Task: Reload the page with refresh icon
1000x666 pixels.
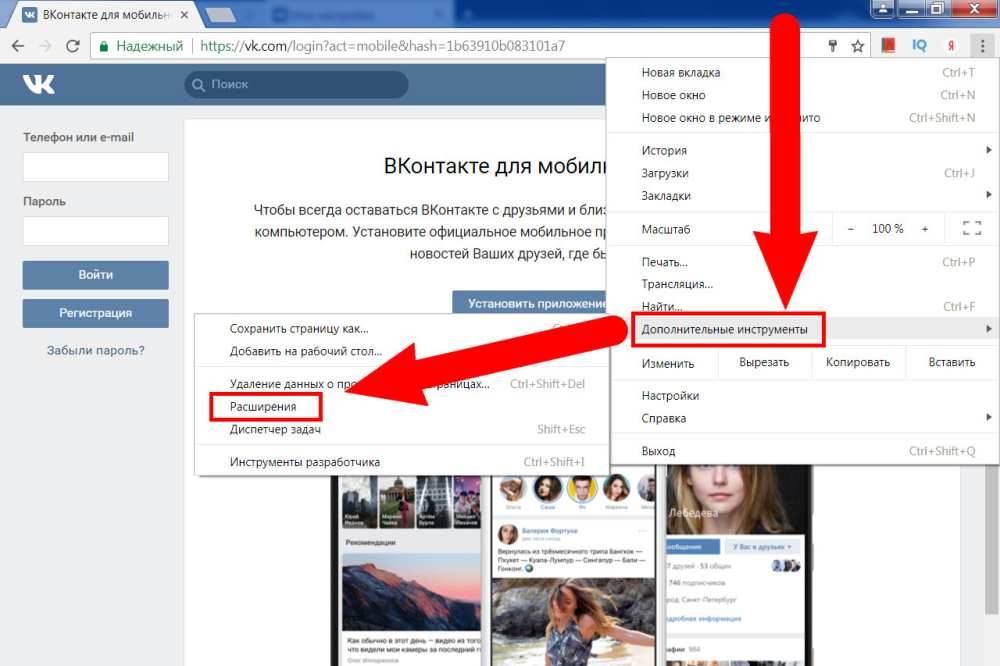Action: [x=73, y=46]
